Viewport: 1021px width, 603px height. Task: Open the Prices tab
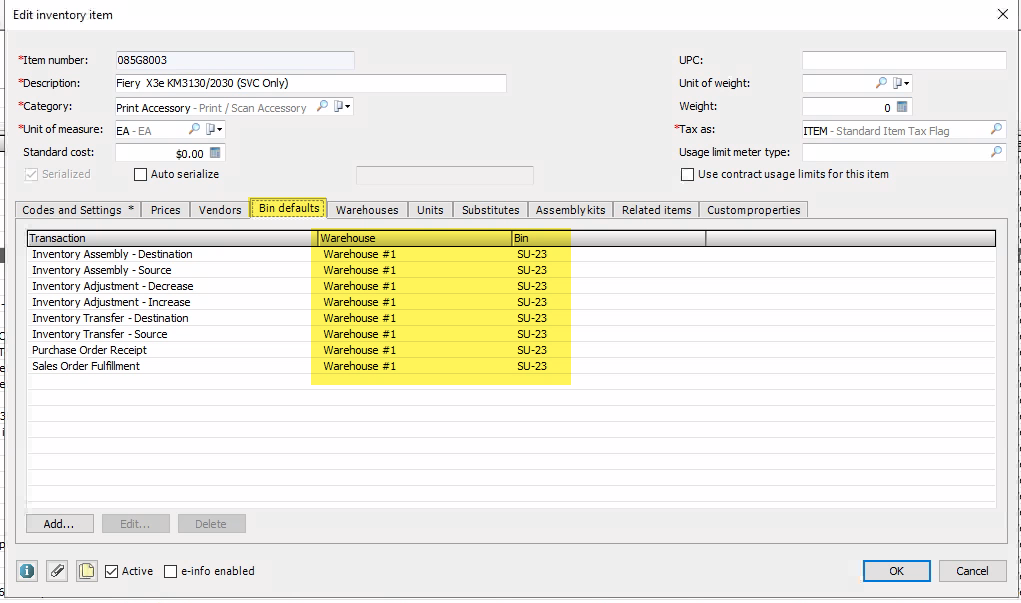pyautogui.click(x=165, y=210)
